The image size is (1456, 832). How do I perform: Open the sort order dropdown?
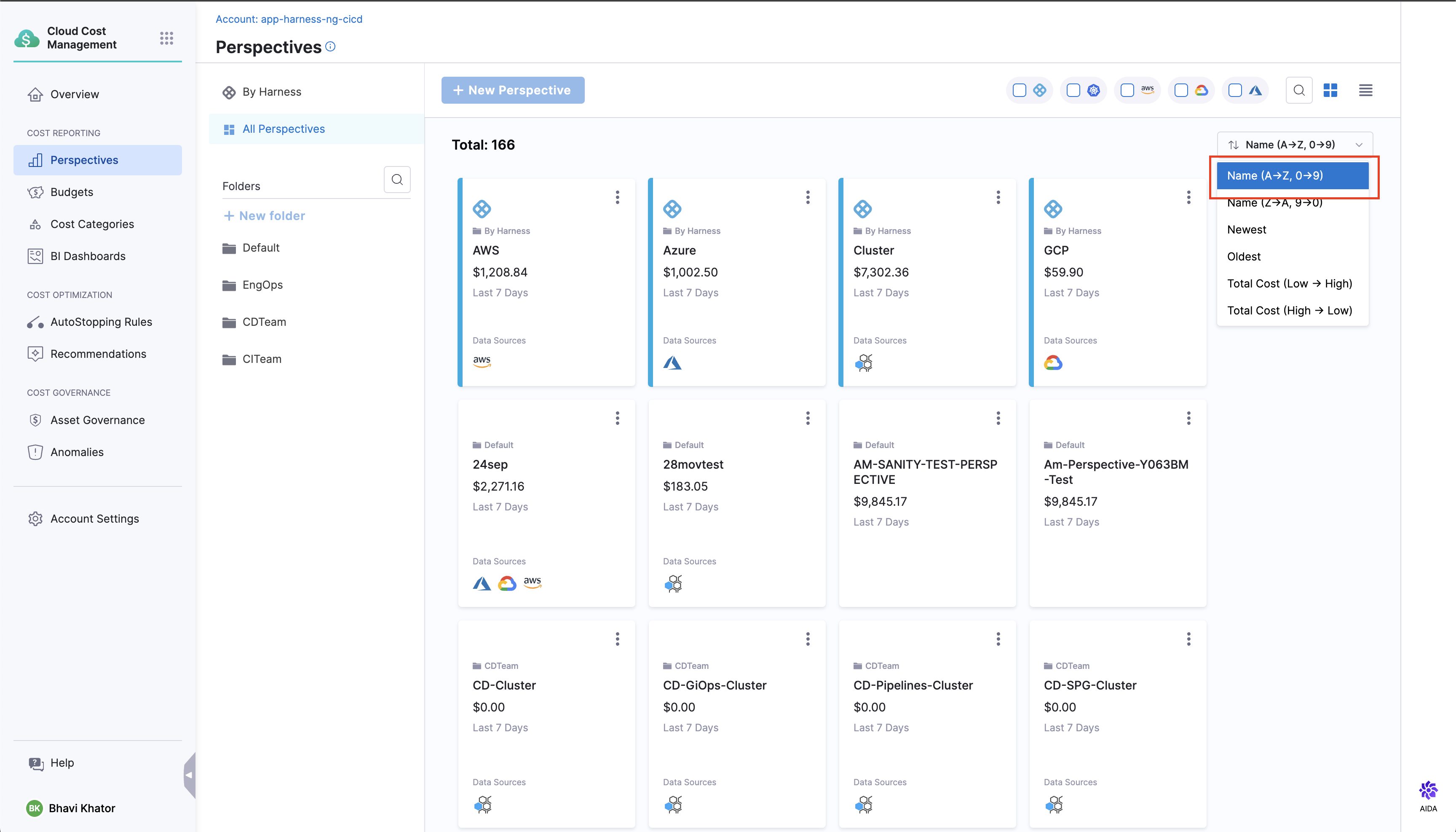click(1294, 145)
